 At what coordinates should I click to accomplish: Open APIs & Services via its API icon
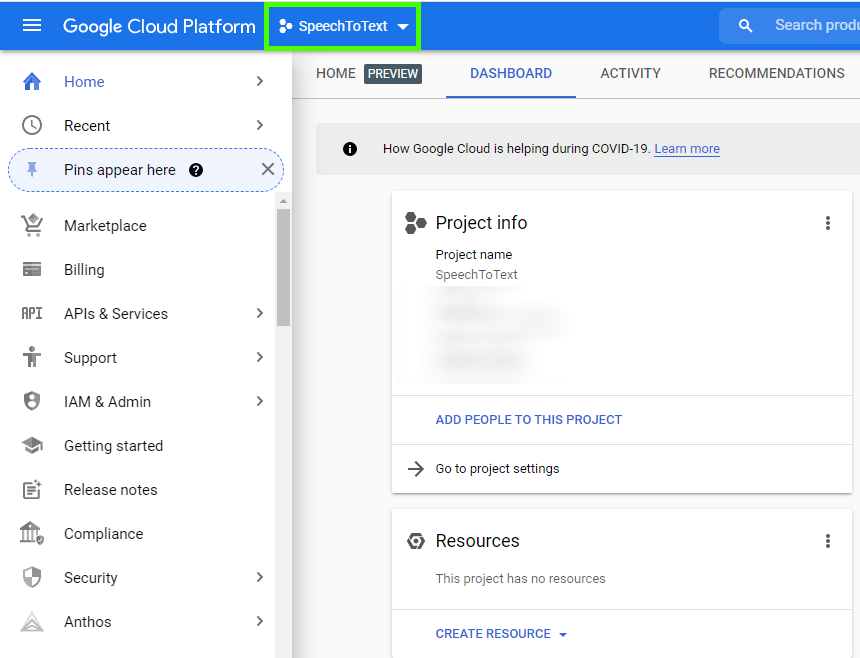[x=31, y=313]
